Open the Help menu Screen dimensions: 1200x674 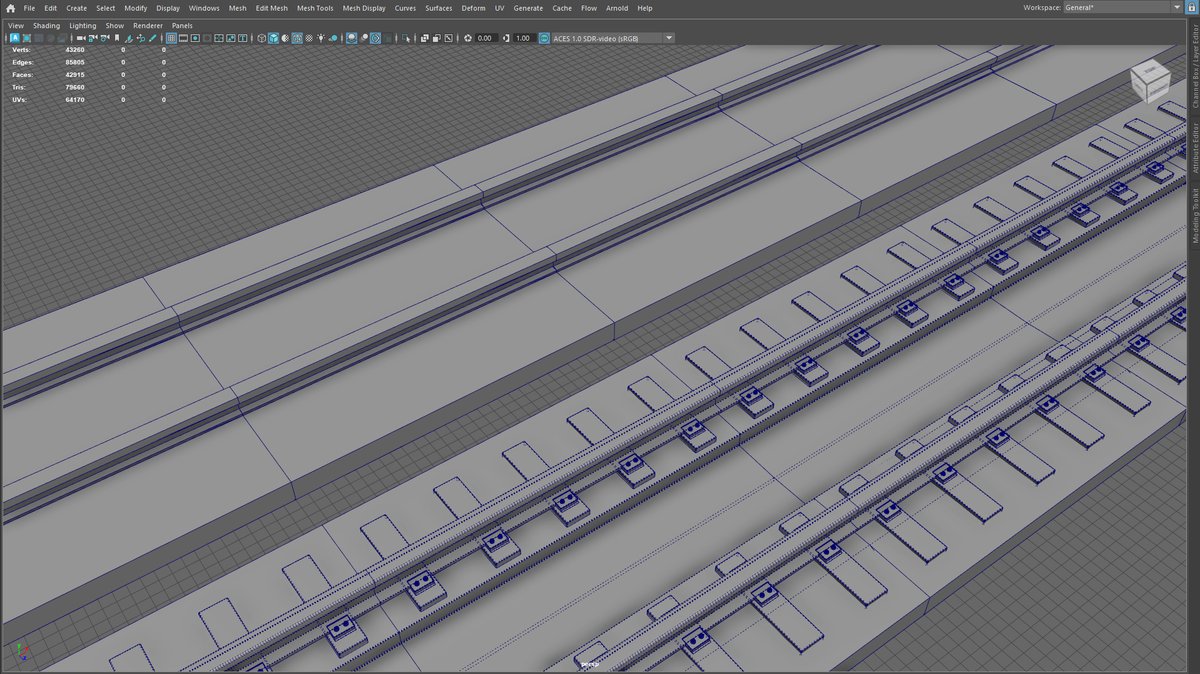point(645,8)
